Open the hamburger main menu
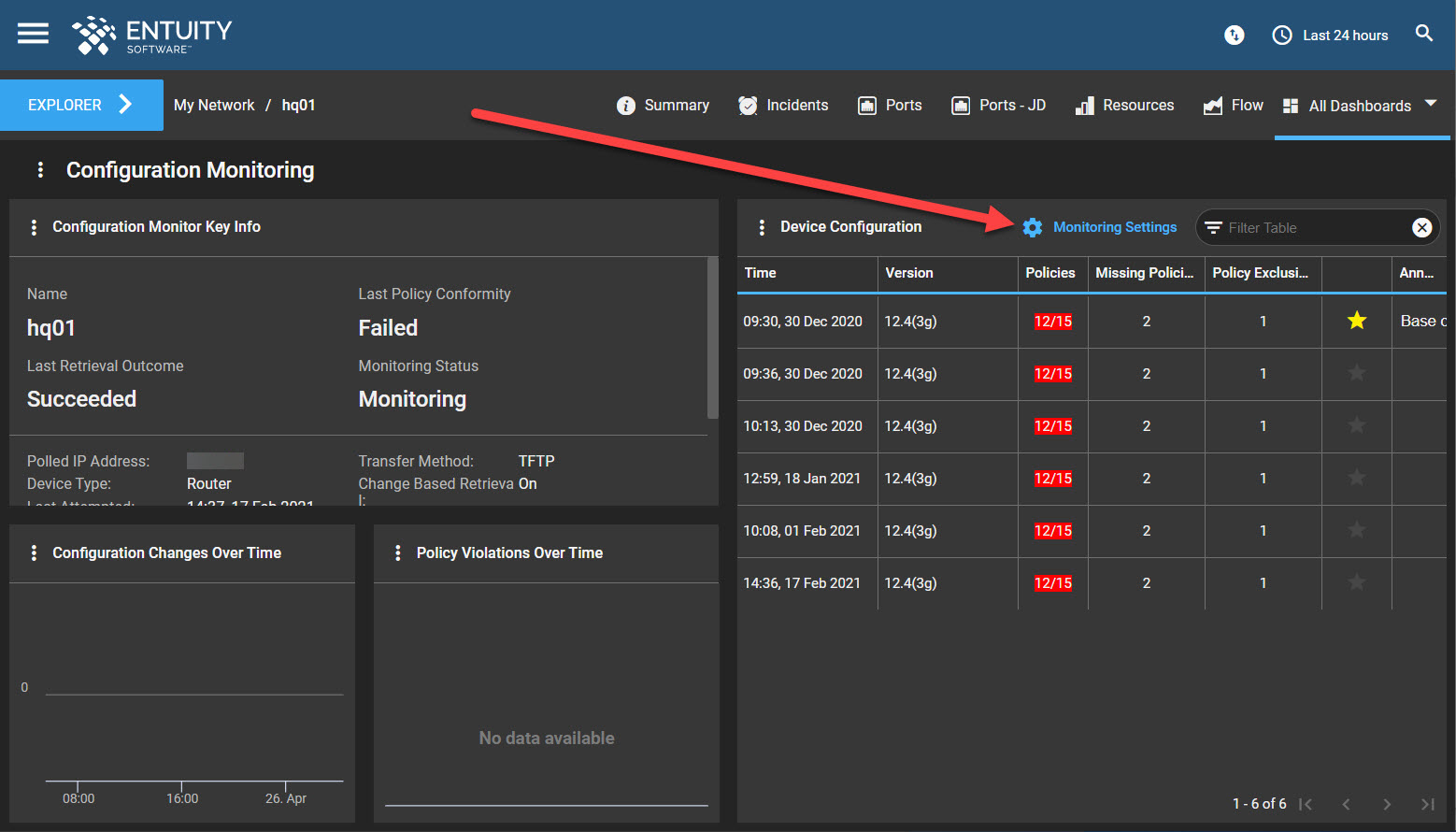Image resolution: width=1456 pixels, height=832 pixels. tap(33, 34)
